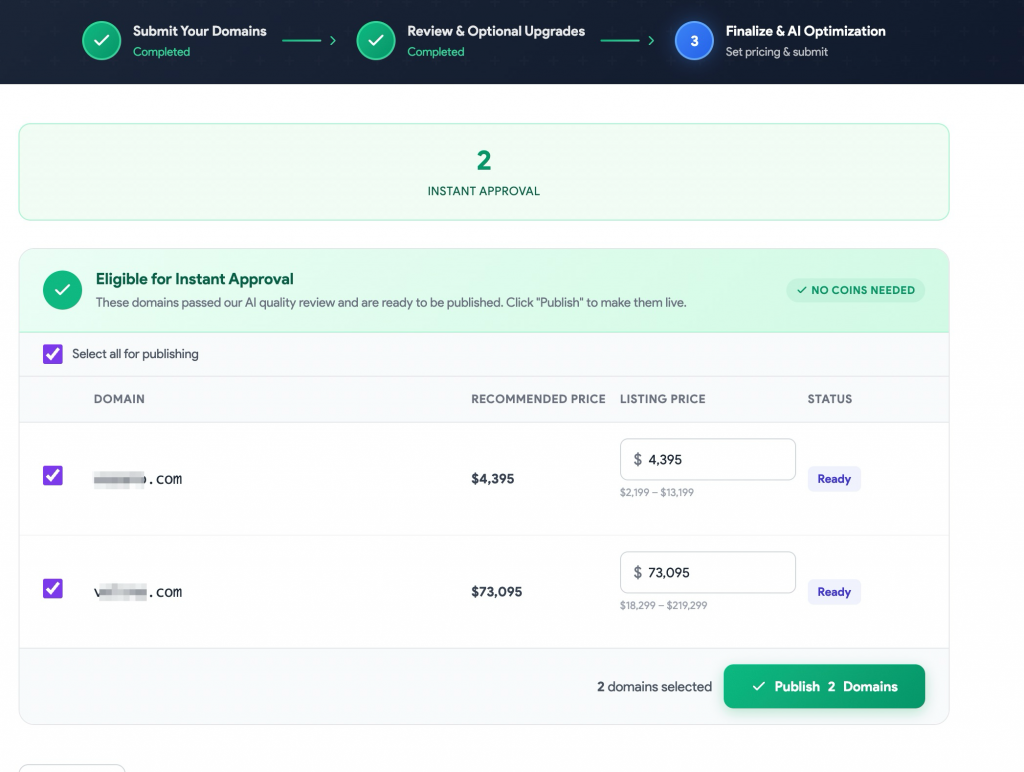Click the Instant Approval count summary box
1024x772 pixels.
tap(483, 172)
